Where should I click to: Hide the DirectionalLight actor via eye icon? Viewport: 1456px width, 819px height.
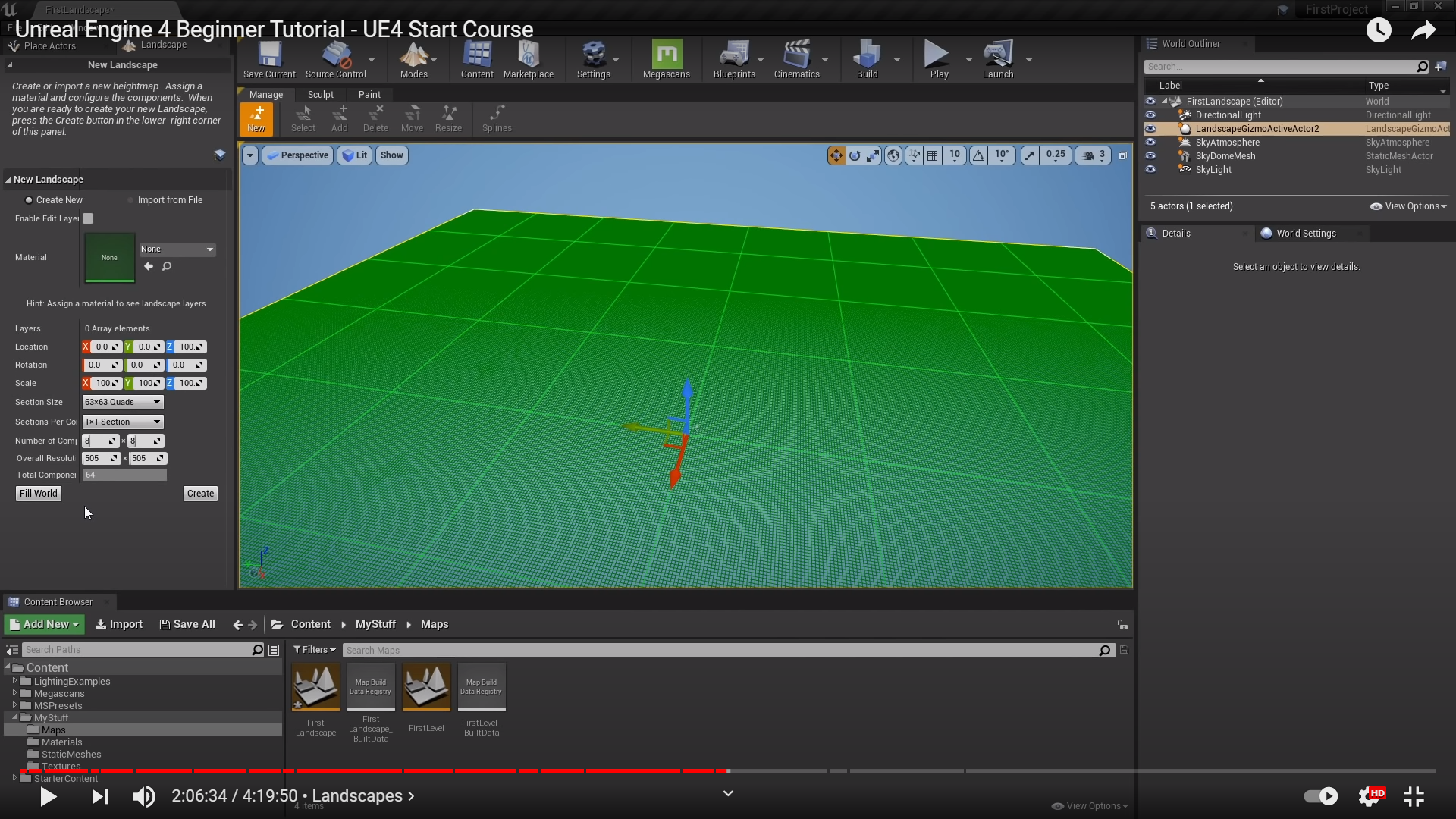click(1150, 115)
